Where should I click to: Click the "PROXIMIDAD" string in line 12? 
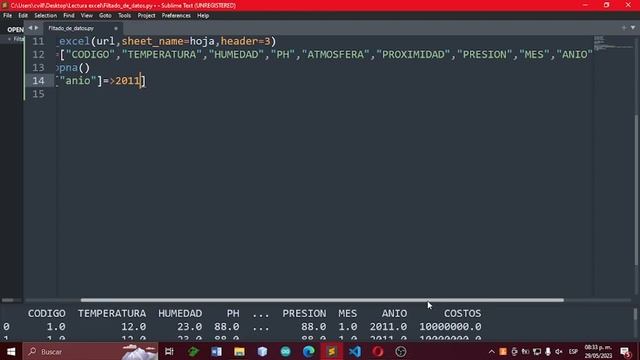click(x=413, y=54)
